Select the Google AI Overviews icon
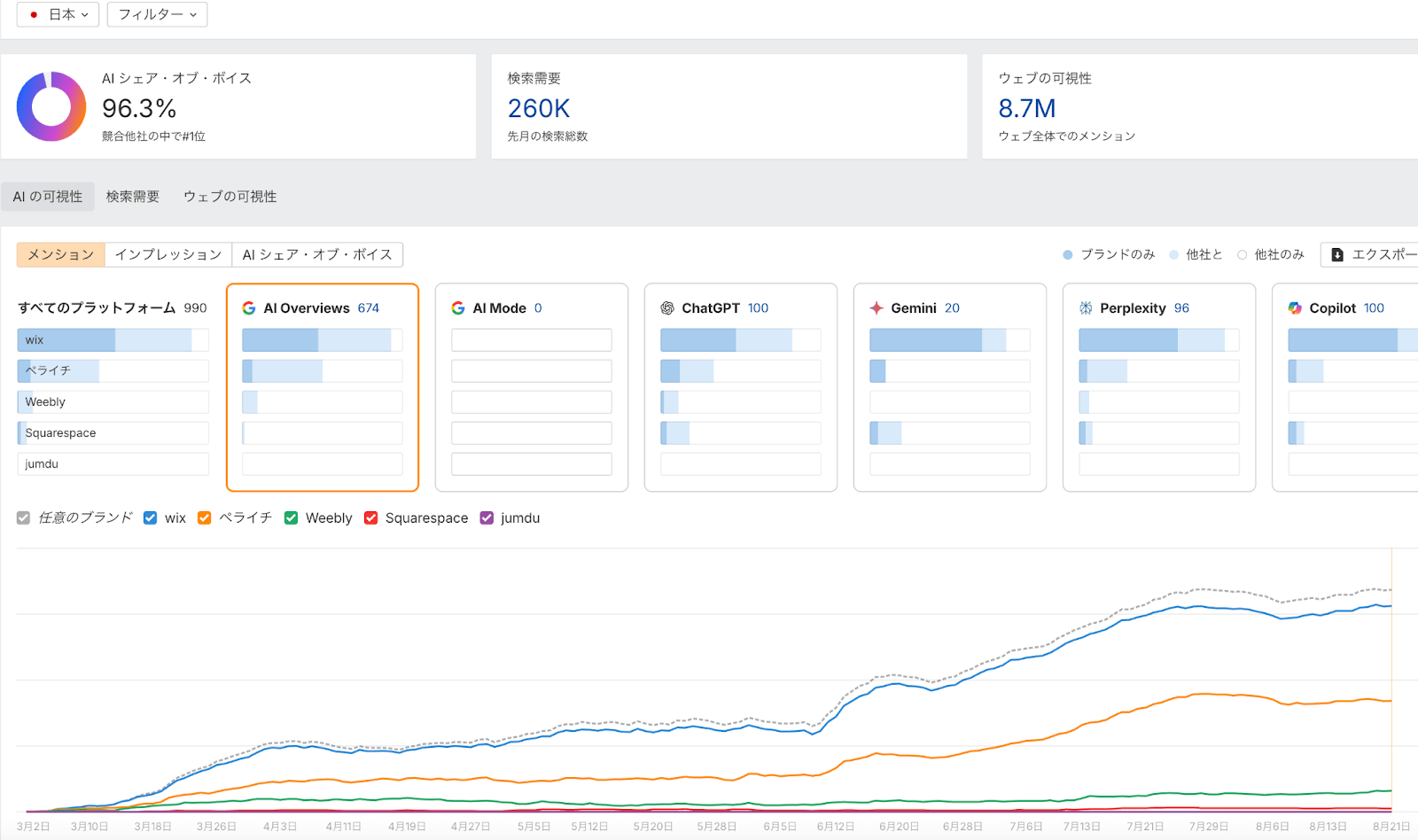Screen dimensions: 1418x840 click(x=247, y=307)
